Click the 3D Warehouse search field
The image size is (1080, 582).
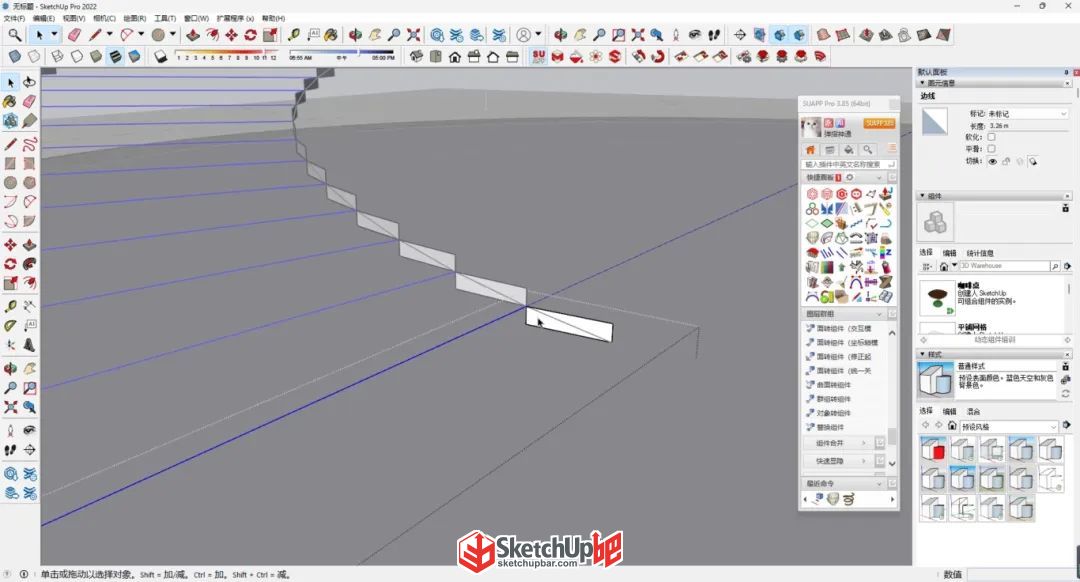pyautogui.click(x=1004, y=266)
